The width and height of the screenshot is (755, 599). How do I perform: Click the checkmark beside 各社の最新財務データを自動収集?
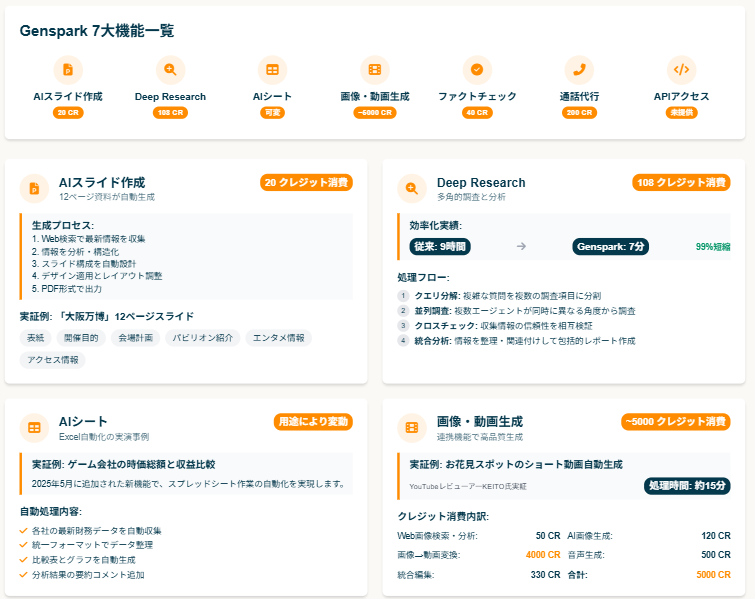pos(23,531)
